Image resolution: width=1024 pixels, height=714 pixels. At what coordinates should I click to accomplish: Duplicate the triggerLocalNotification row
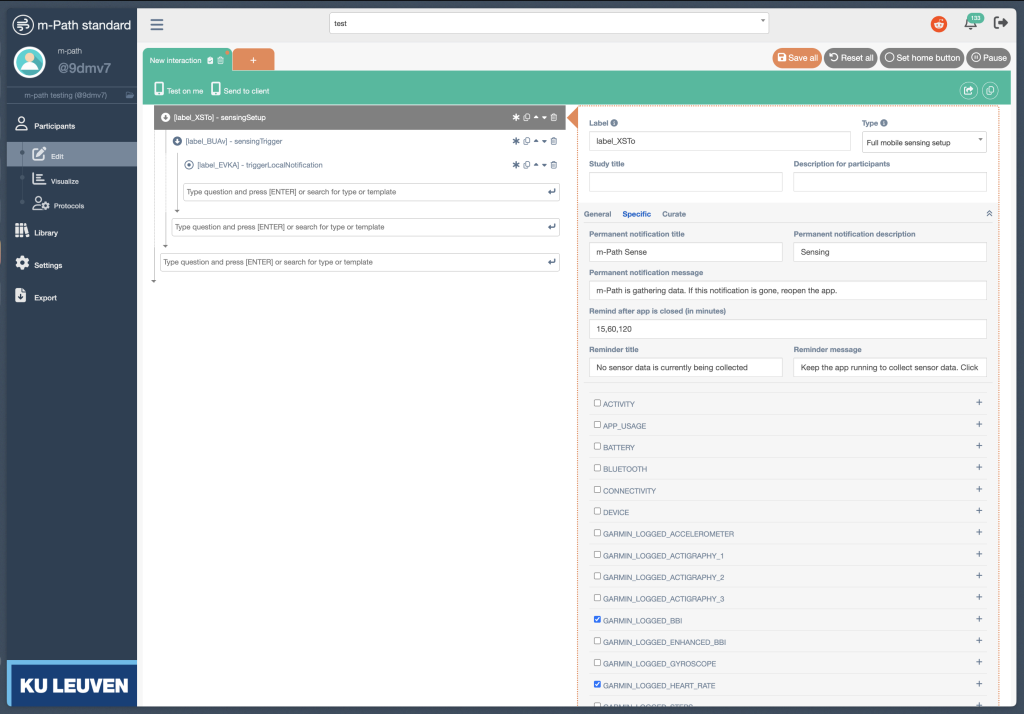click(526, 165)
